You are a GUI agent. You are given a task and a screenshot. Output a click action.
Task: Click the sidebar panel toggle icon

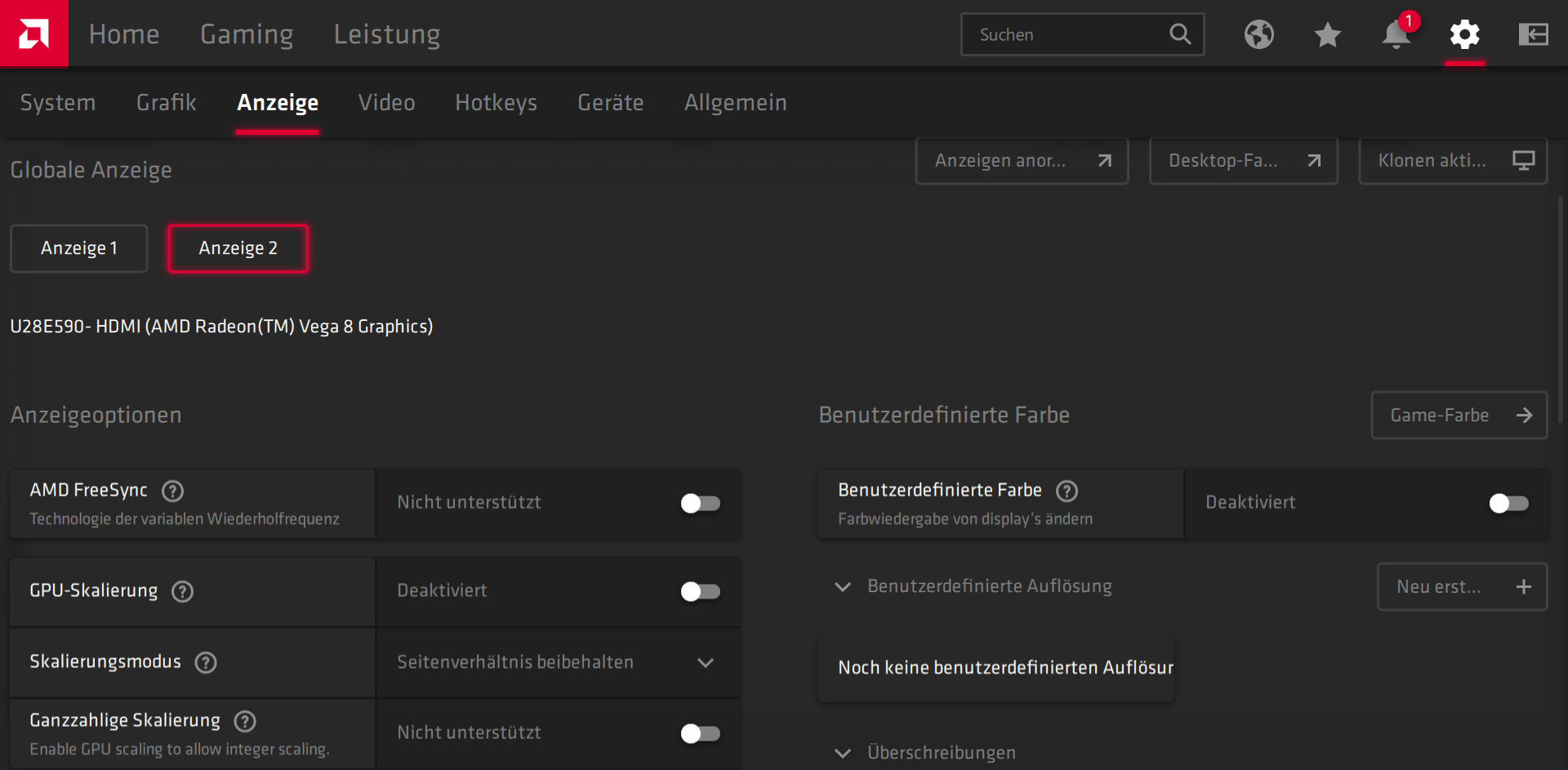pyautogui.click(x=1533, y=34)
